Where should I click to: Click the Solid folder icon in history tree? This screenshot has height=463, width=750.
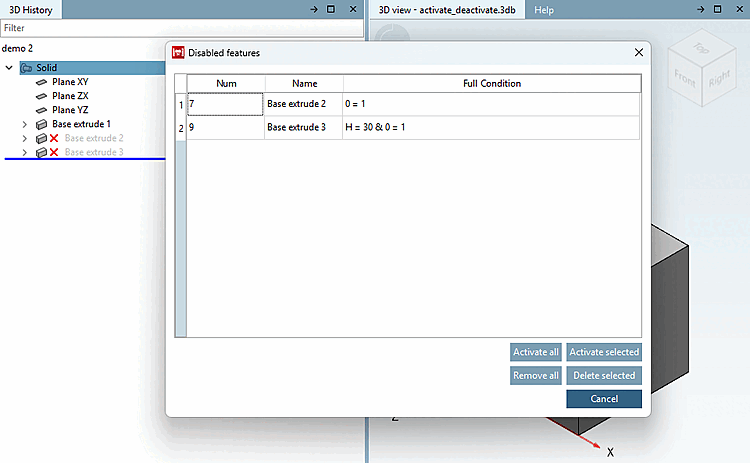(x=26, y=68)
